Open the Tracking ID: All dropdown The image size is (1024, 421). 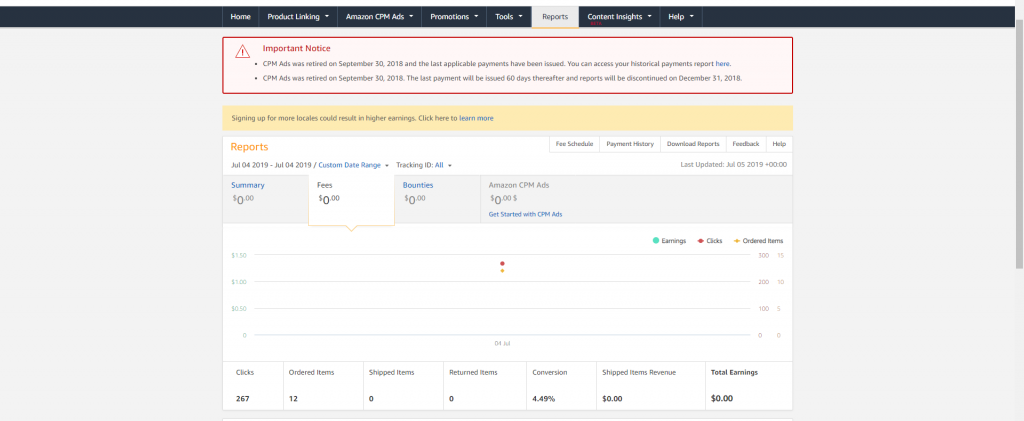423,165
